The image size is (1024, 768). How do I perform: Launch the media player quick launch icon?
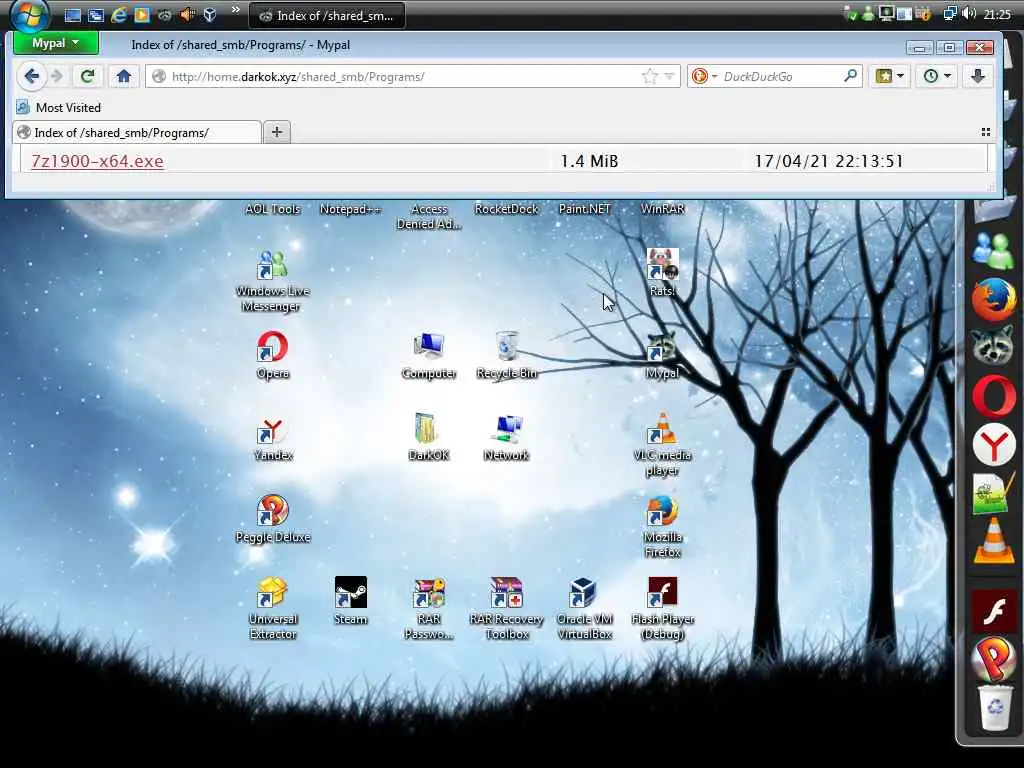tap(142, 15)
